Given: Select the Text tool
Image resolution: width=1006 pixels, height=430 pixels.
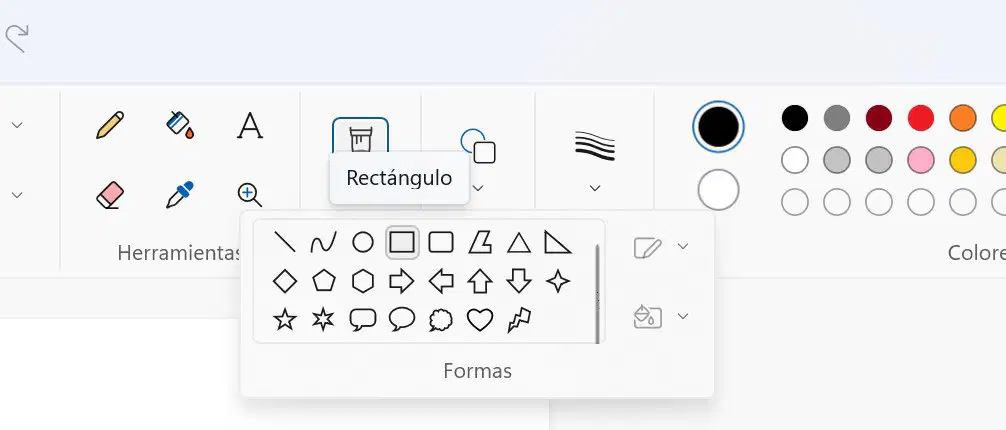Looking at the screenshot, I should point(250,125).
